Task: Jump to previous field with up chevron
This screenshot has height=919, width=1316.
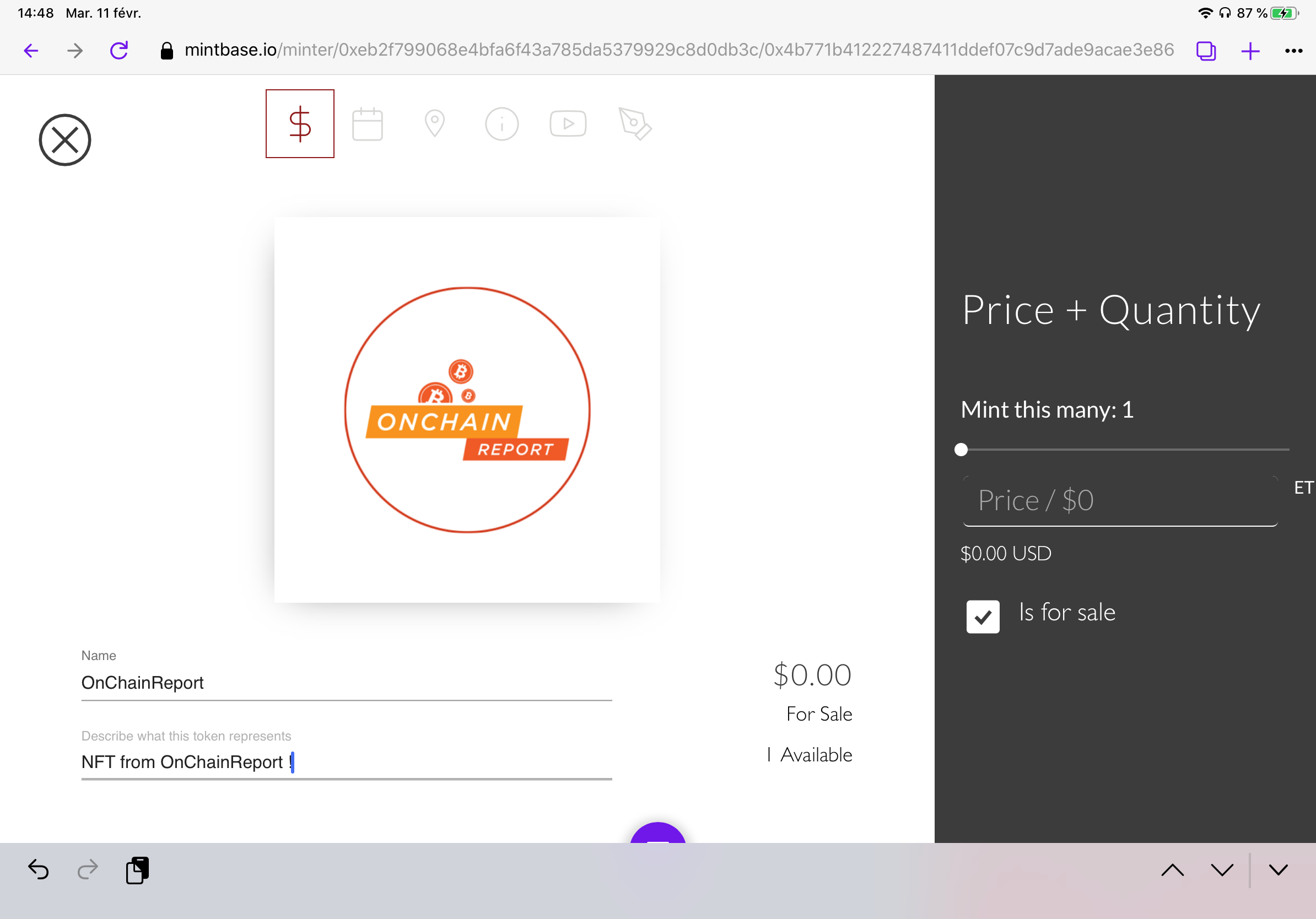Action: 1173,871
